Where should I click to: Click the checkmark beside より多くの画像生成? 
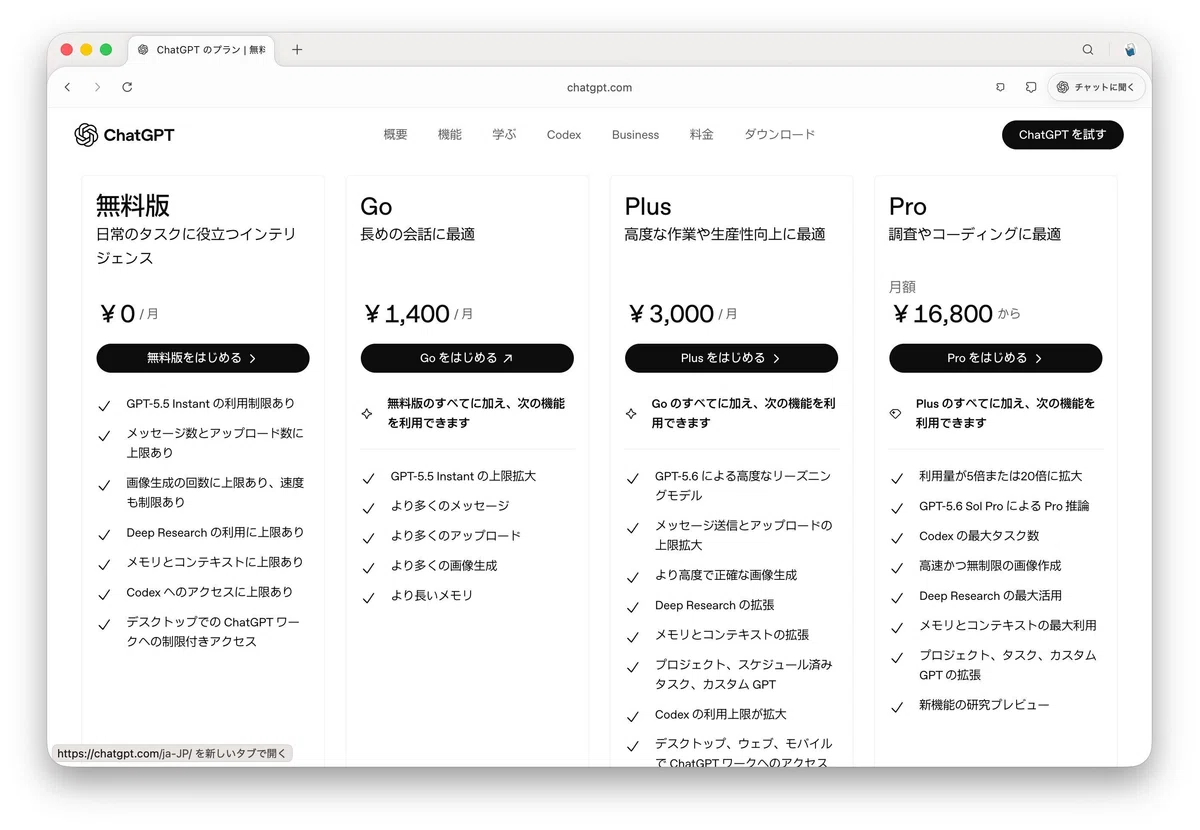point(369,567)
